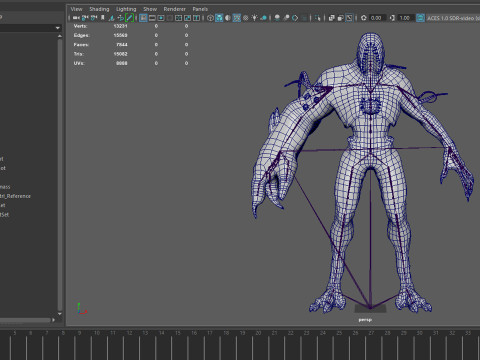Open the Show menu
The height and width of the screenshot is (360, 480).
[150, 9]
